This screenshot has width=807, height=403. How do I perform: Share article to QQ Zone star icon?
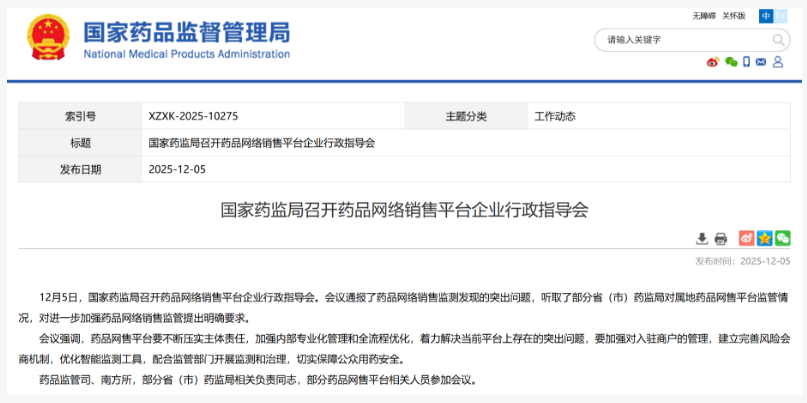(765, 238)
